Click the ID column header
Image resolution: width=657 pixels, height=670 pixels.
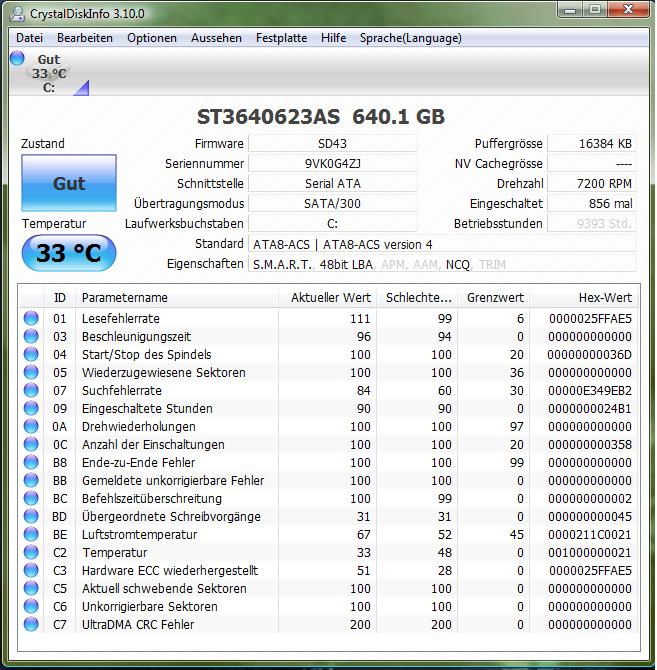pyautogui.click(x=59, y=297)
